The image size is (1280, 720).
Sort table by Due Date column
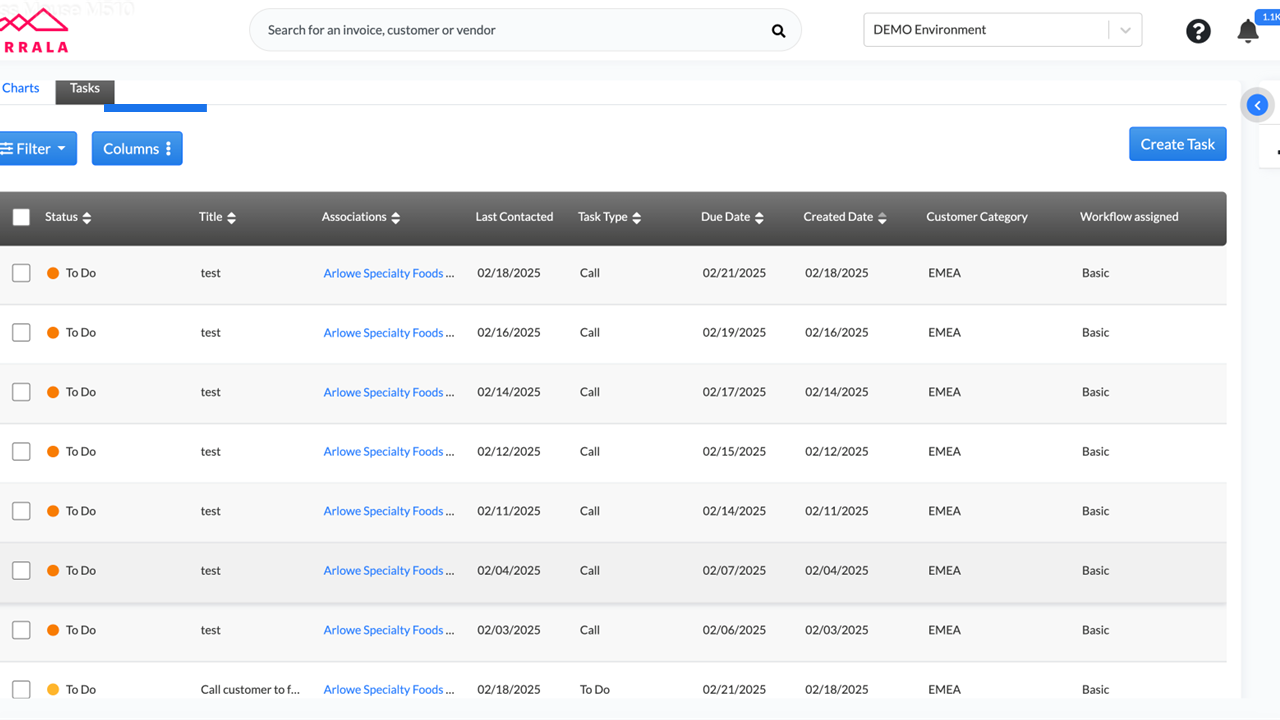(759, 218)
